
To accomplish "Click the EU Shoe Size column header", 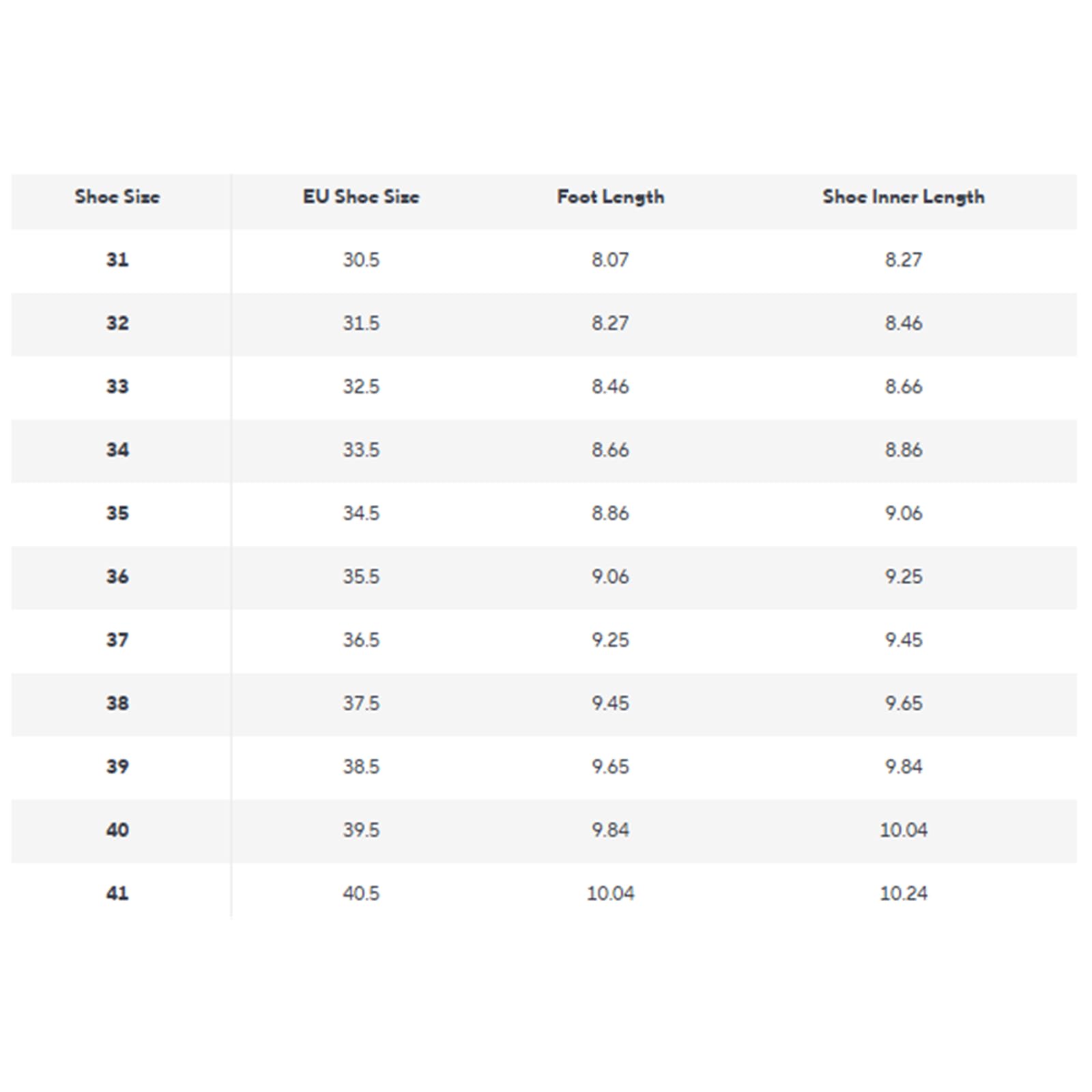I will point(361,197).
